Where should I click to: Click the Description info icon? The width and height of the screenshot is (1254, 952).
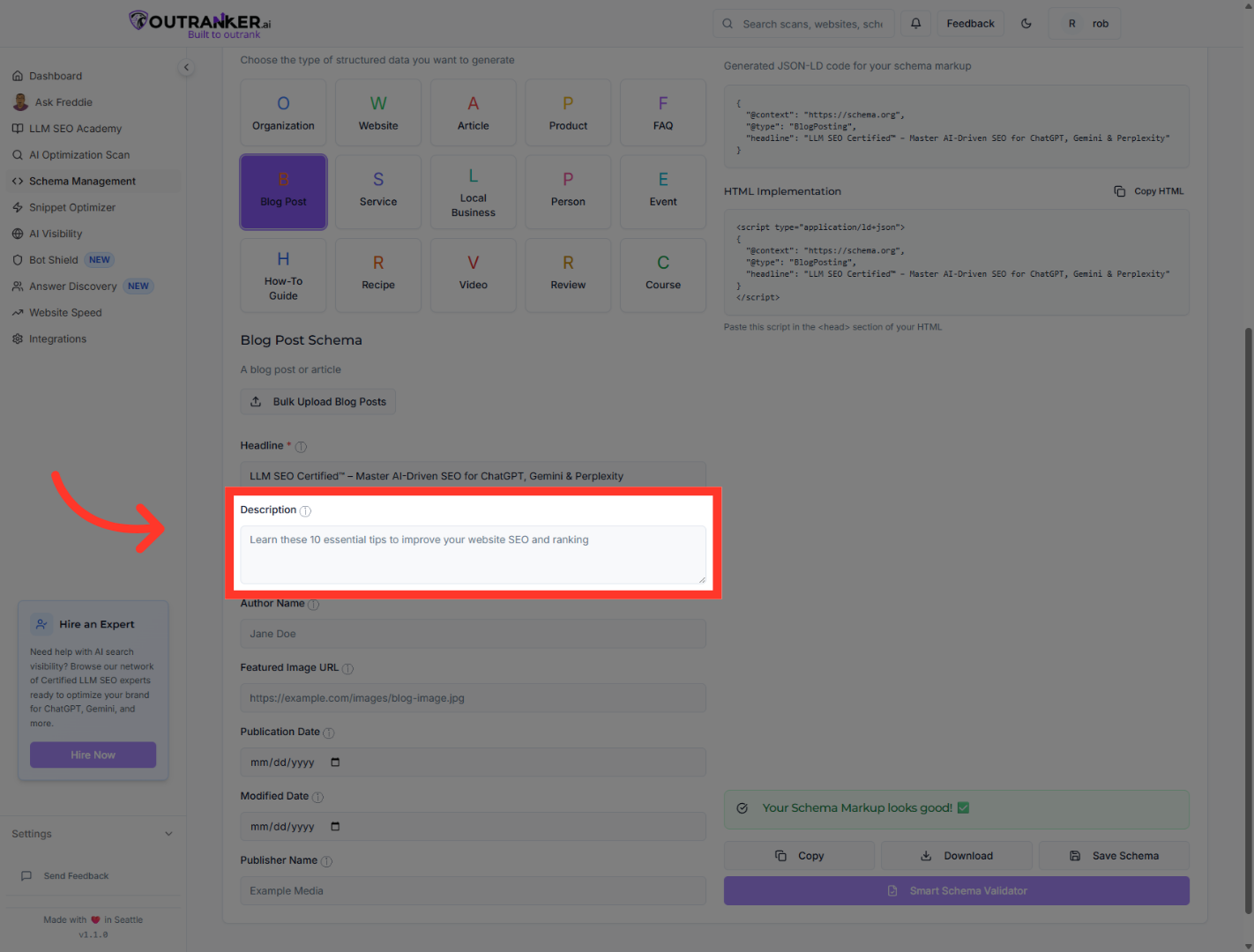click(x=305, y=511)
